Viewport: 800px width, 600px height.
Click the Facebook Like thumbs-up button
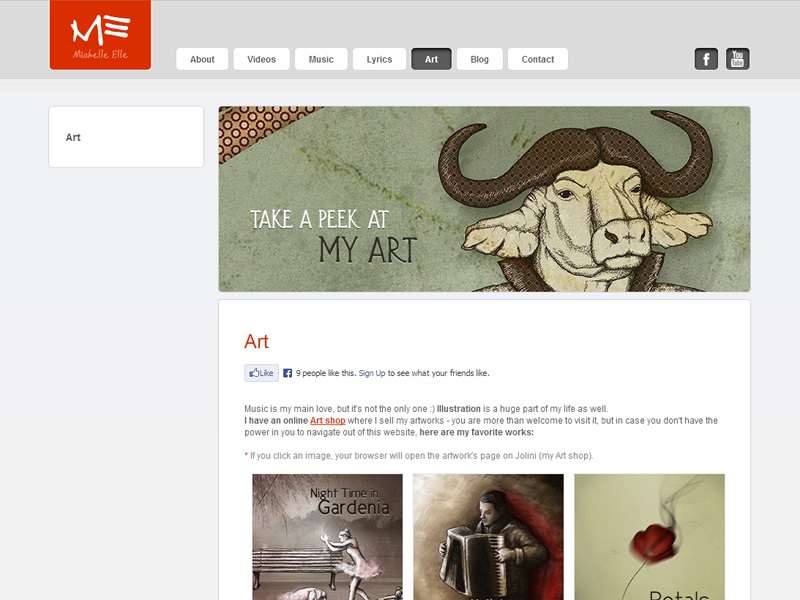coord(261,373)
